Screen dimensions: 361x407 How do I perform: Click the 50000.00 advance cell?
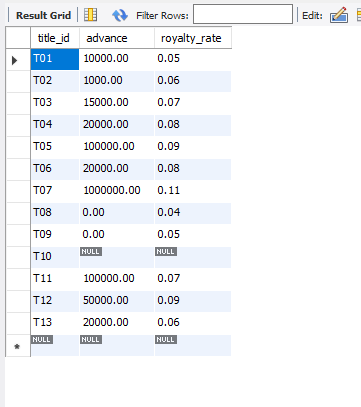[117, 301]
